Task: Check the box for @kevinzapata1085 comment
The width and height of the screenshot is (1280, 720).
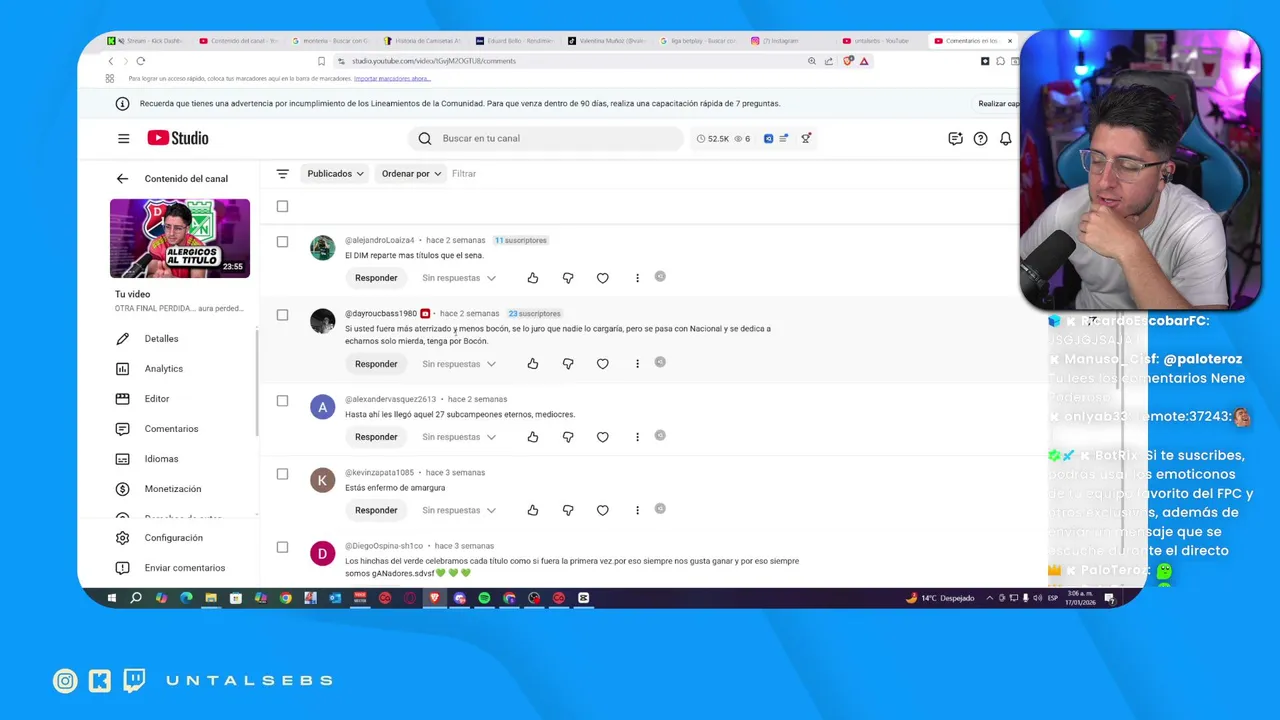Action: 282,474
